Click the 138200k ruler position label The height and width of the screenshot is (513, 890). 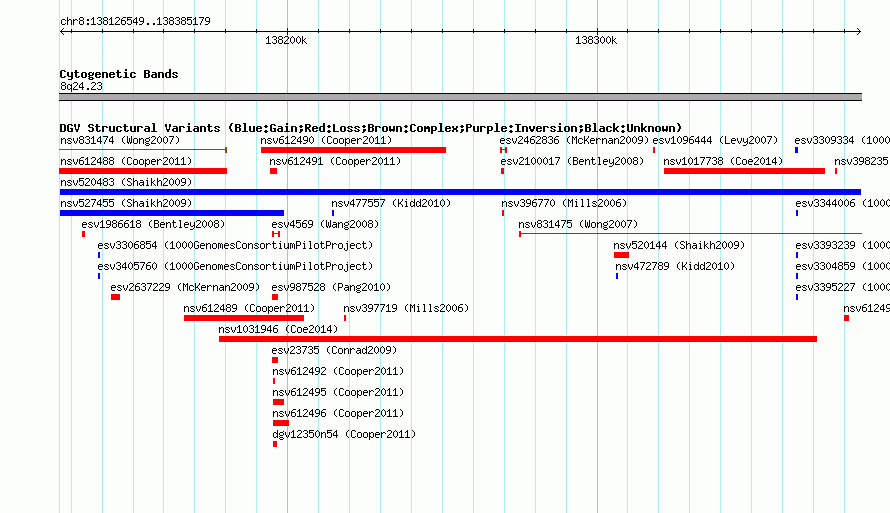click(286, 40)
